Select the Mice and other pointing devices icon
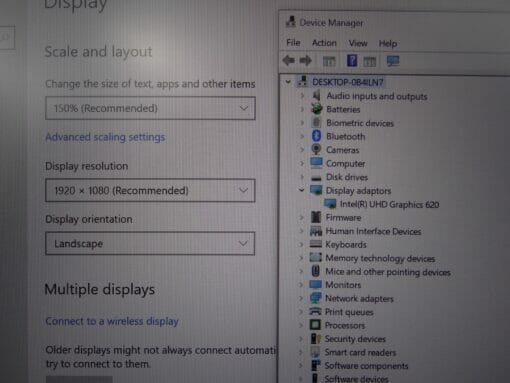 (315, 271)
